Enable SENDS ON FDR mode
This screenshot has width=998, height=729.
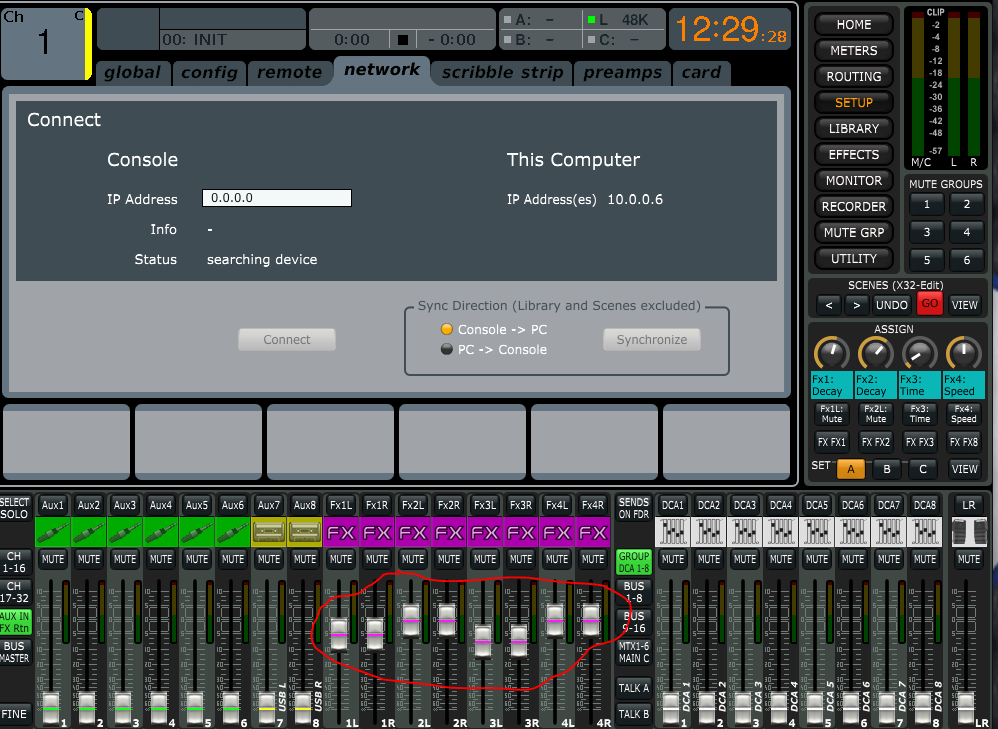pyautogui.click(x=633, y=508)
